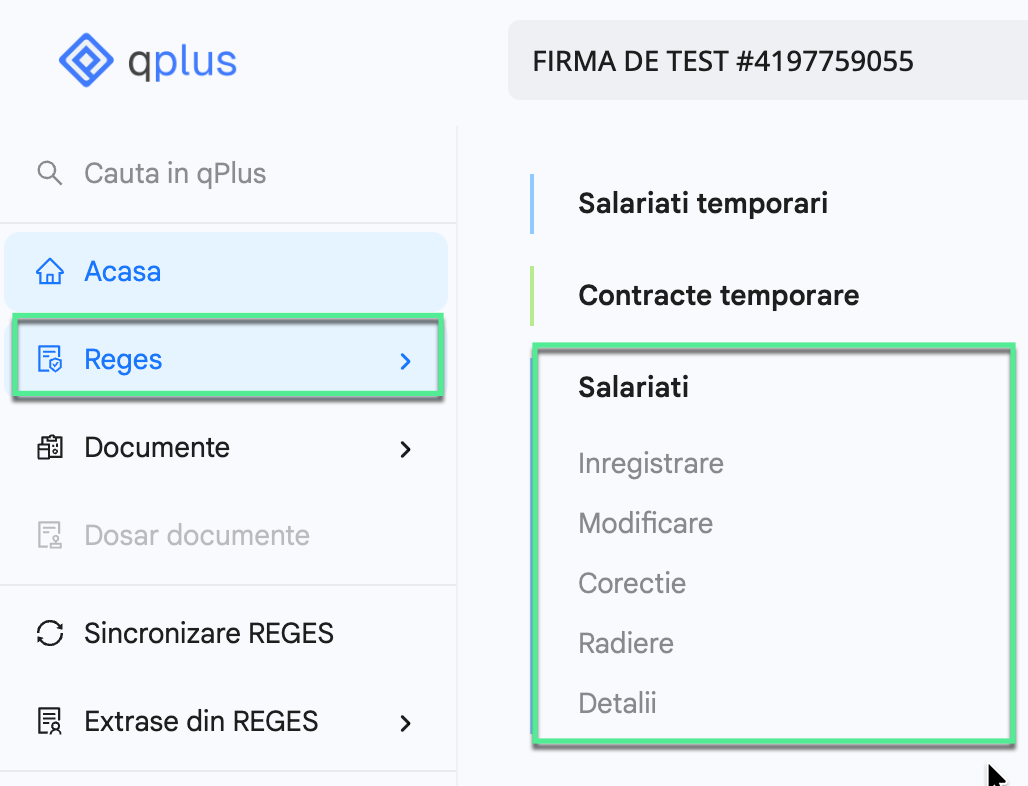Open Detalii under Salariati
The image size is (1028, 786).
pyautogui.click(x=617, y=703)
